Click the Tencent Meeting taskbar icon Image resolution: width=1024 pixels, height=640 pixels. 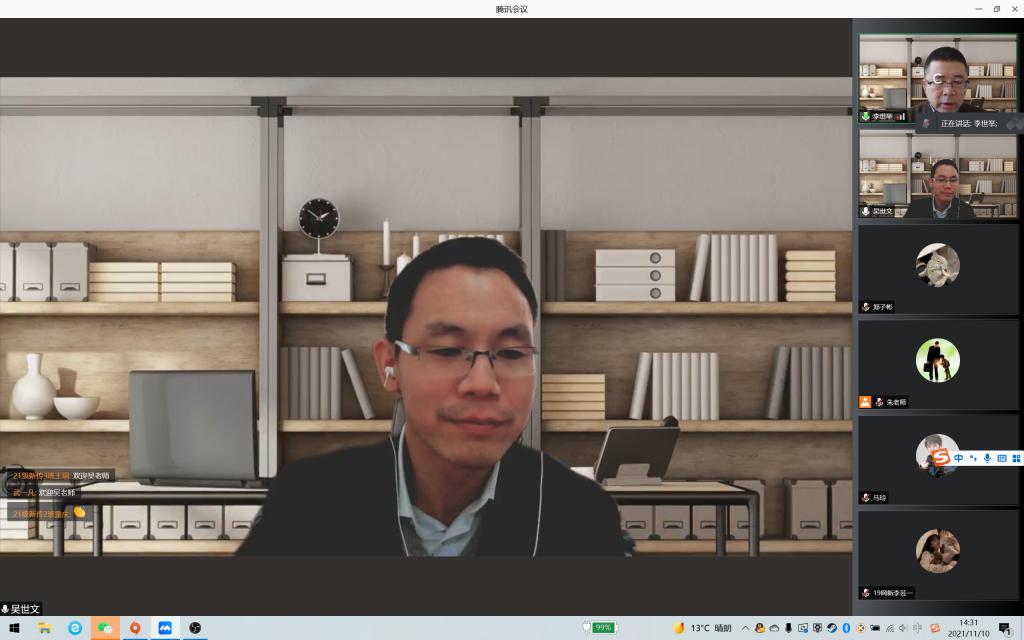pyautogui.click(x=165, y=628)
